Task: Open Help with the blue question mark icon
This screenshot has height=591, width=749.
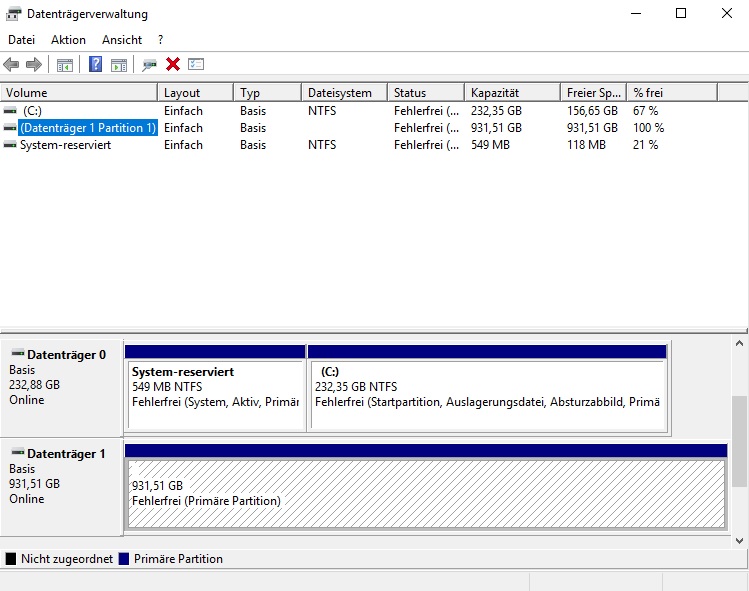Action: [96, 64]
